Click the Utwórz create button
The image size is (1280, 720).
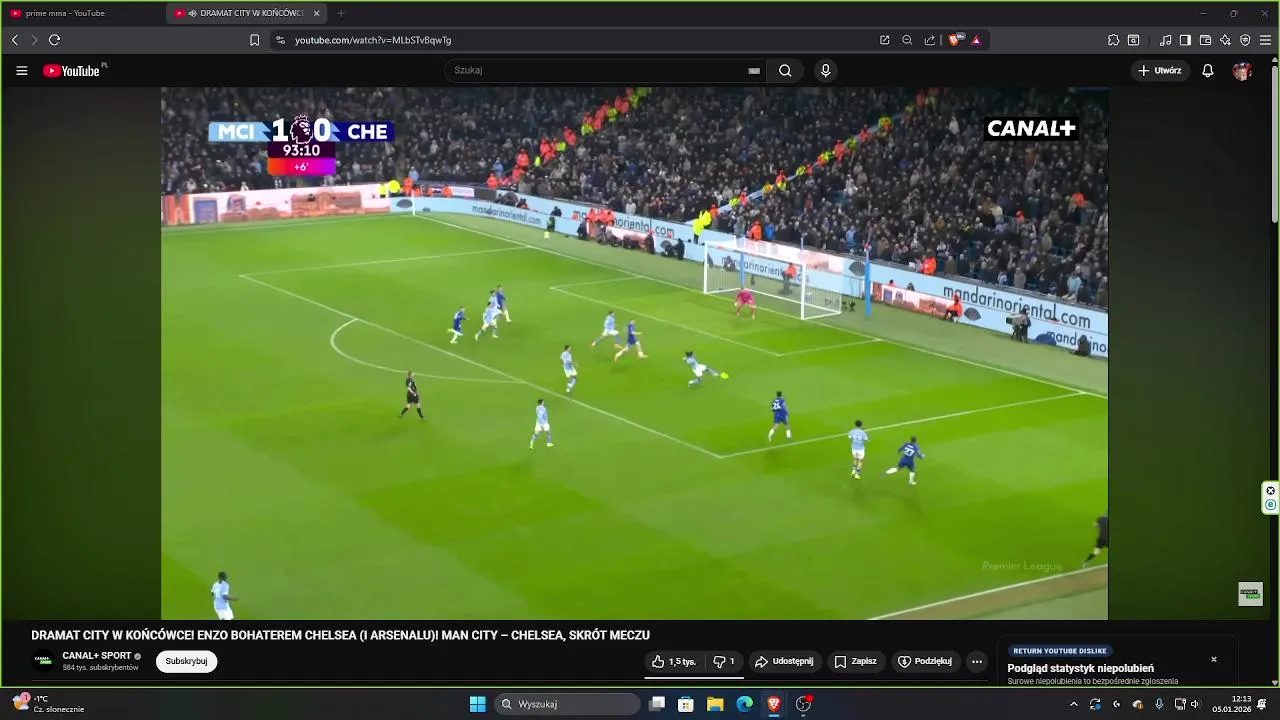(1160, 71)
